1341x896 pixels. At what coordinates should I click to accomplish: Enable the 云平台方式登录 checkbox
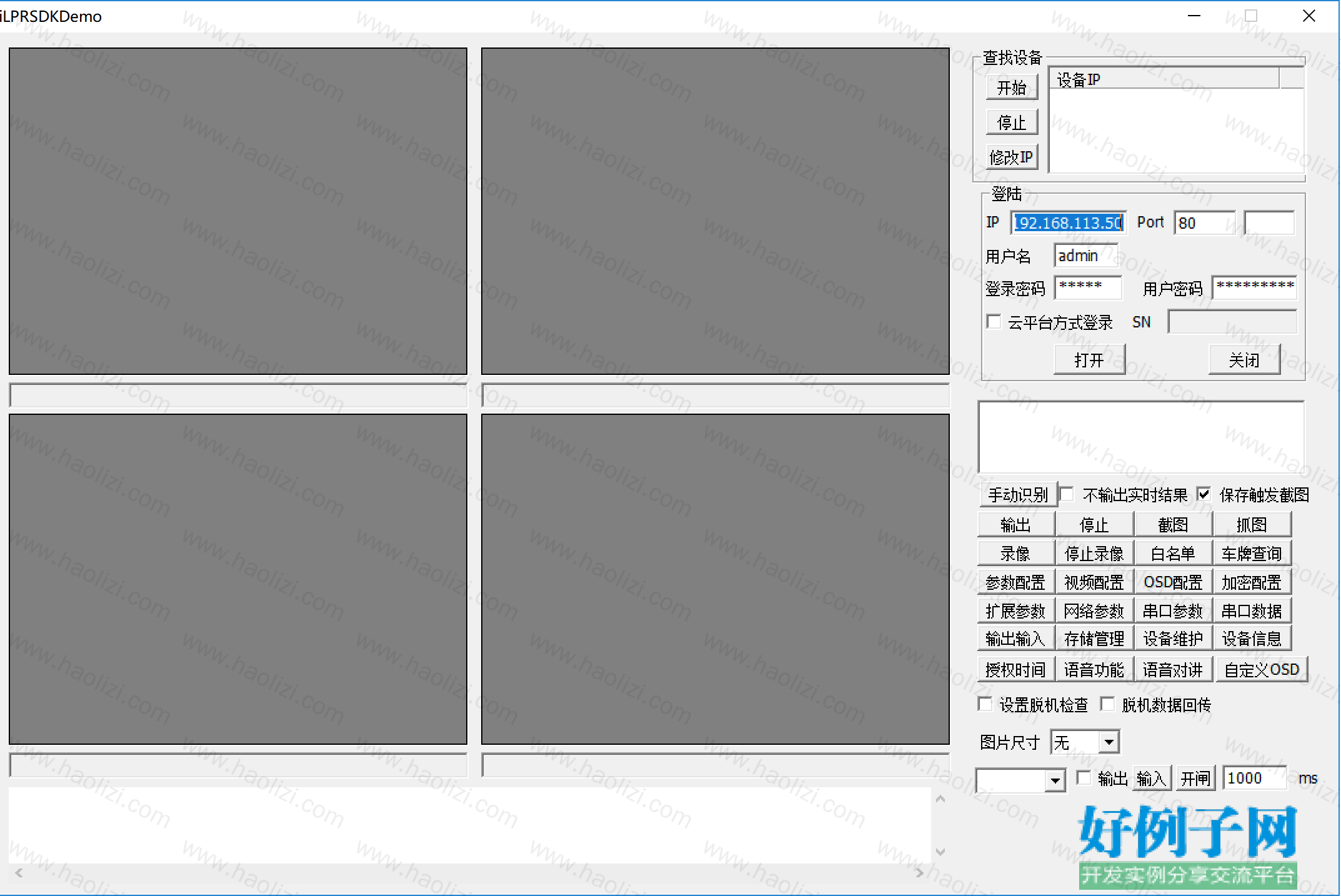click(x=993, y=322)
